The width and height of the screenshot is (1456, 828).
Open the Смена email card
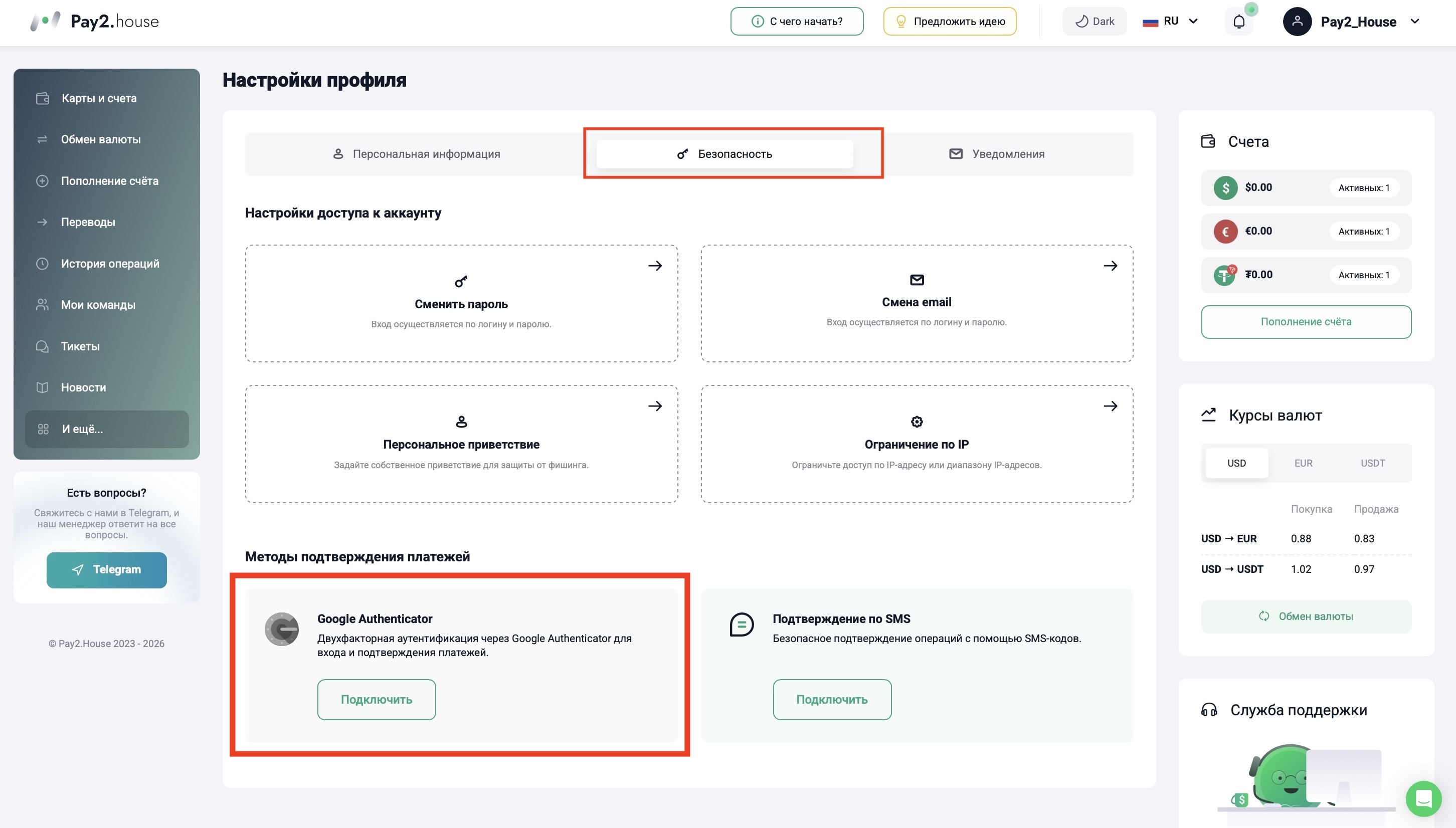click(x=917, y=303)
